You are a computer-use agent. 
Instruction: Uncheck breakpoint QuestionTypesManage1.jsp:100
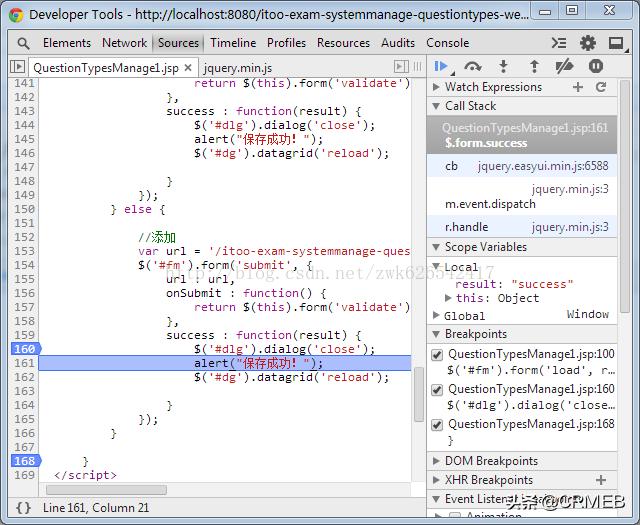tap(436, 355)
